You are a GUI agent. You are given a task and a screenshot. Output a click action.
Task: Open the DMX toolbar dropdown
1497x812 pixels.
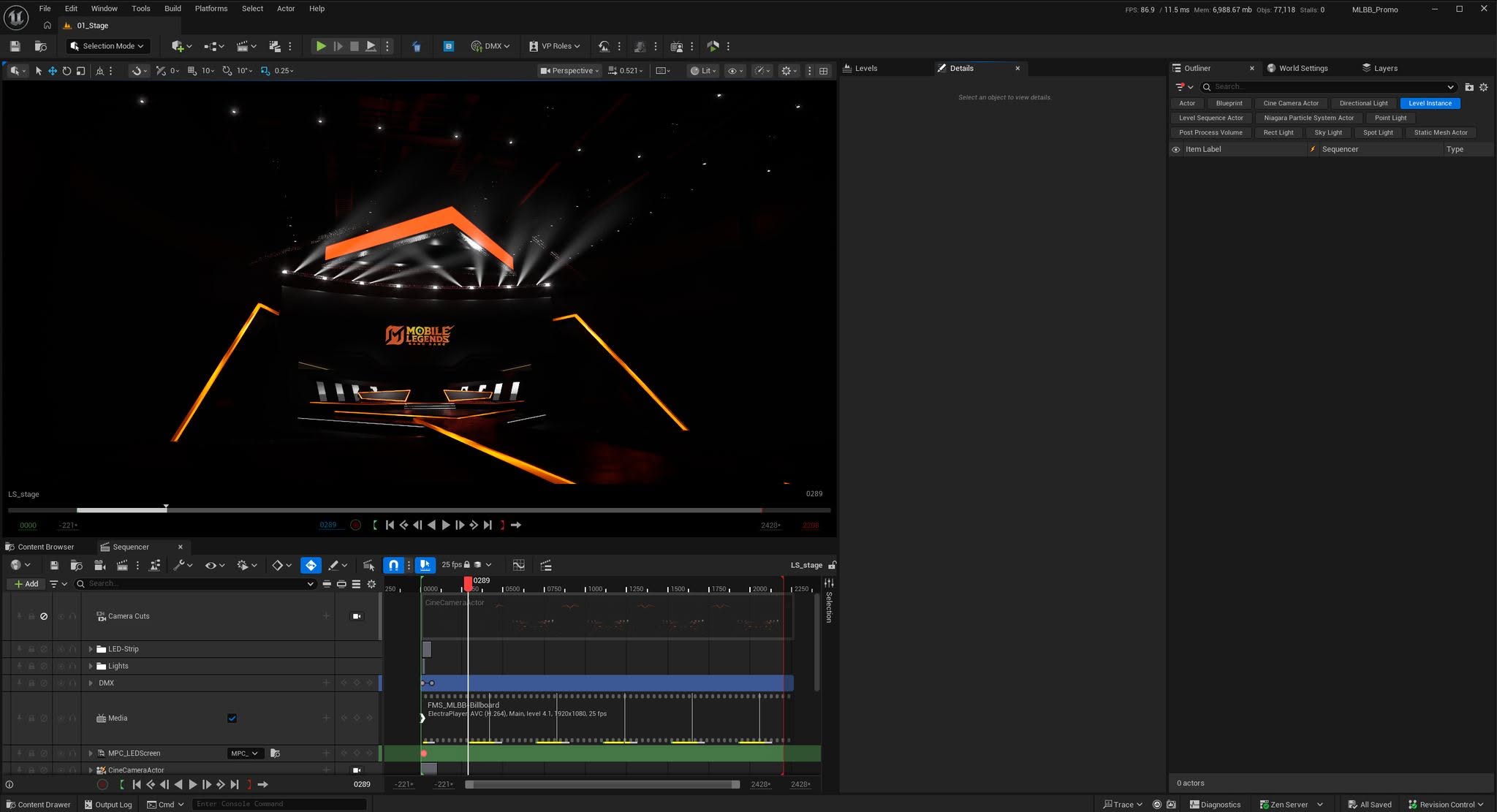click(x=490, y=46)
